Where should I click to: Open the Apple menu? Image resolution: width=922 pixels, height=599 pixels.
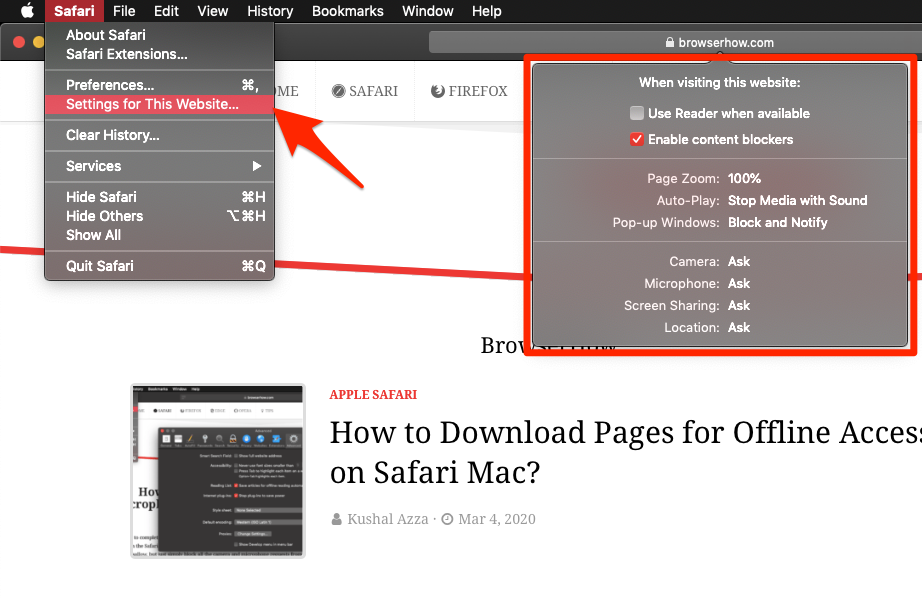pyautogui.click(x=28, y=11)
